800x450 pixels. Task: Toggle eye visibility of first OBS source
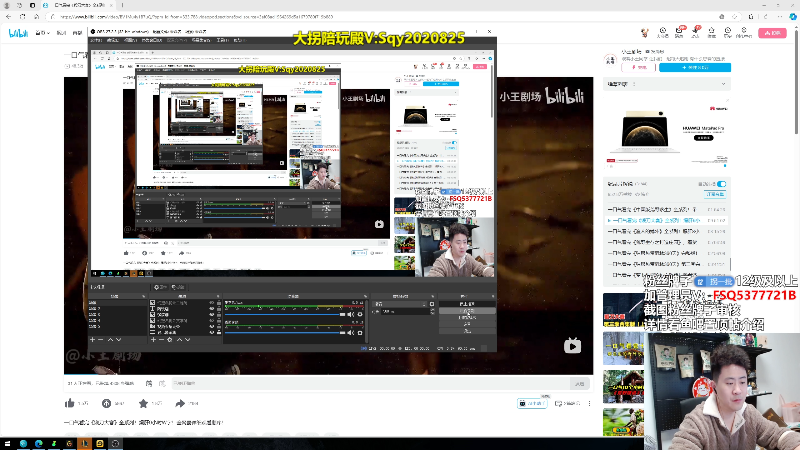(212, 303)
